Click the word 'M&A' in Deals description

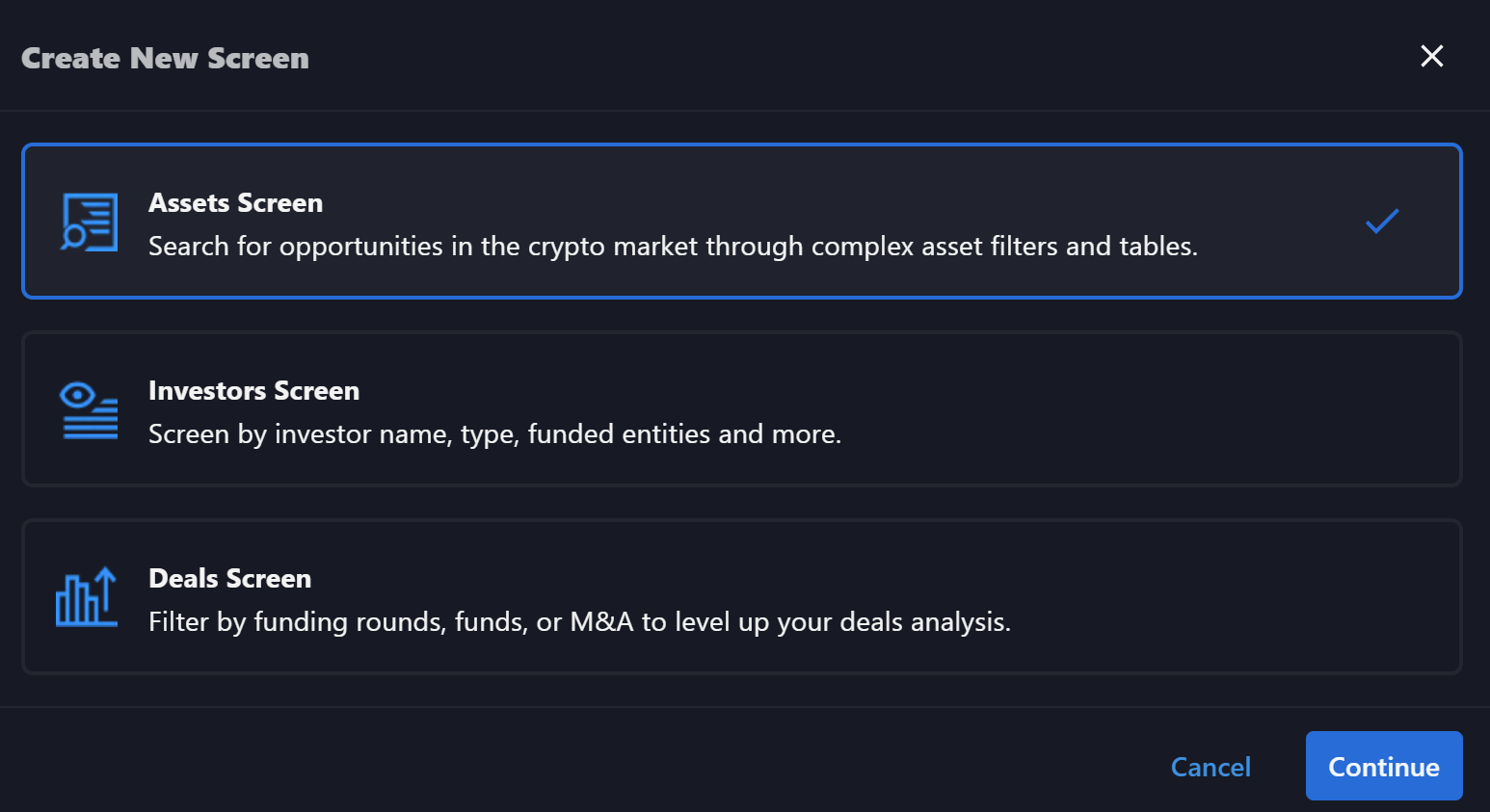[x=602, y=622]
